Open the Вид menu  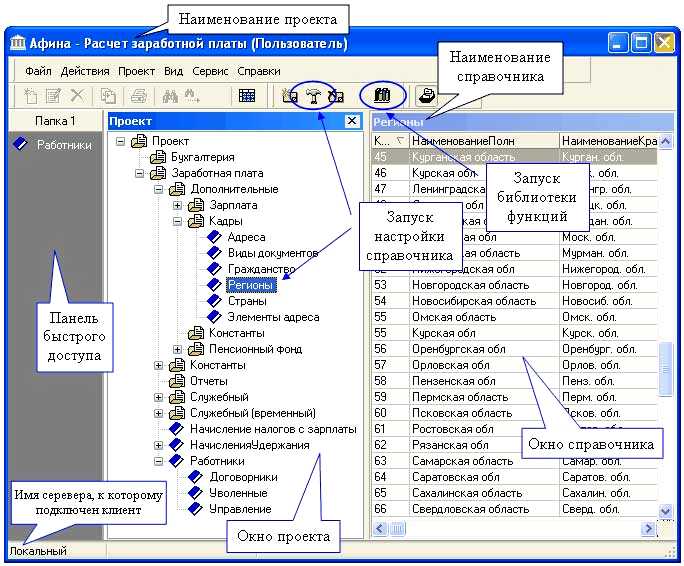[174, 71]
